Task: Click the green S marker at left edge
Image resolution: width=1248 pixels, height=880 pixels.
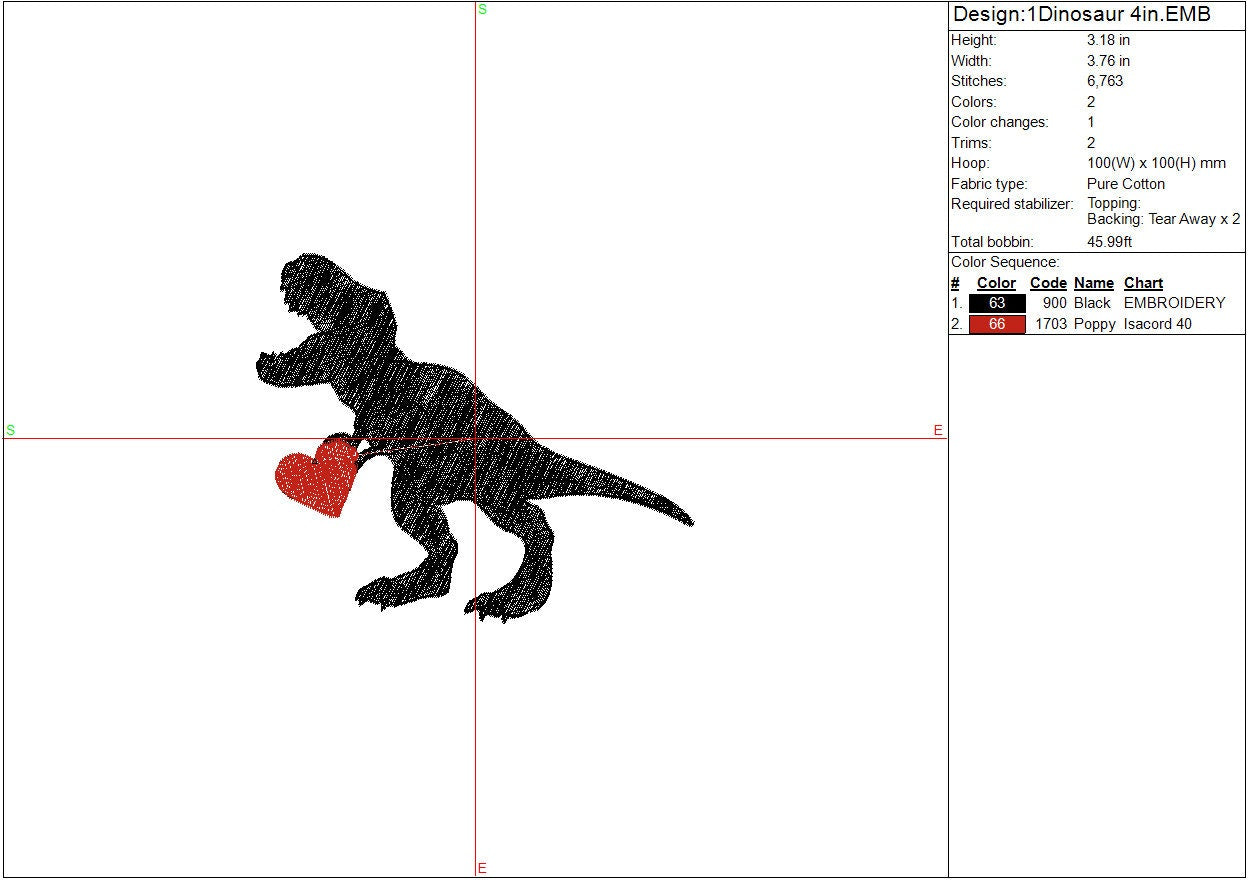Action: tap(10, 430)
